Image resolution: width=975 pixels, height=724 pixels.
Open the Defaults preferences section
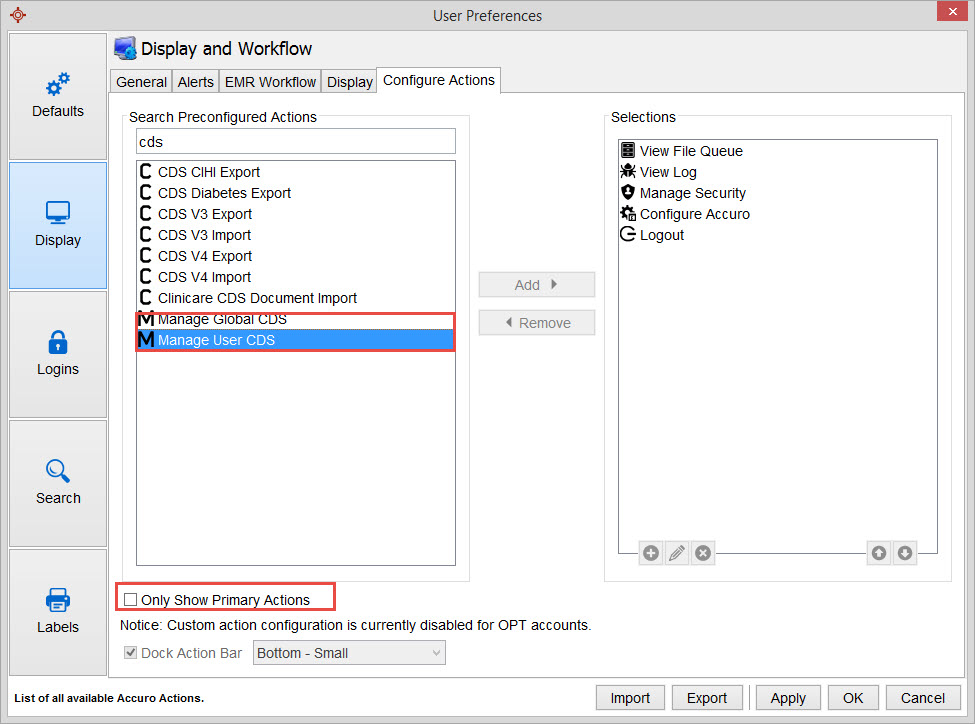(58, 96)
